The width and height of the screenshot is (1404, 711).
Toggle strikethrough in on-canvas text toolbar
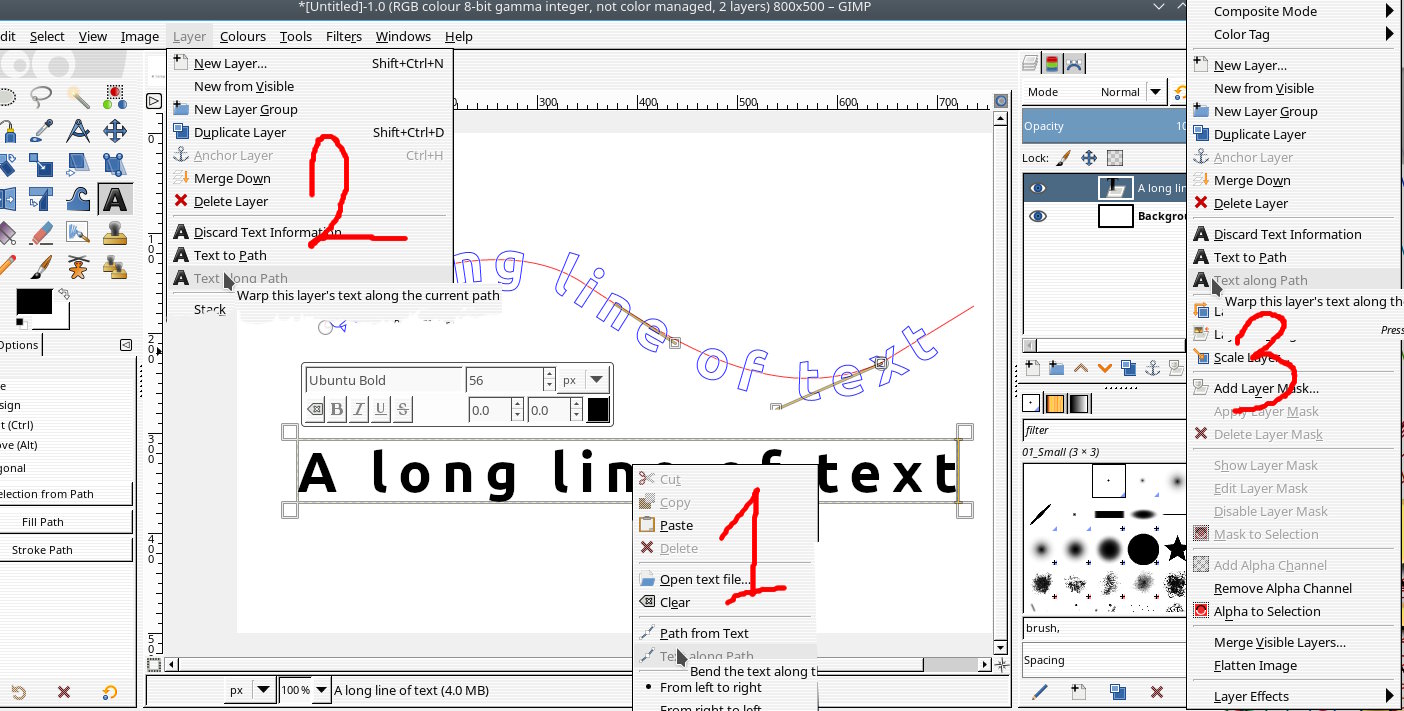pos(403,409)
